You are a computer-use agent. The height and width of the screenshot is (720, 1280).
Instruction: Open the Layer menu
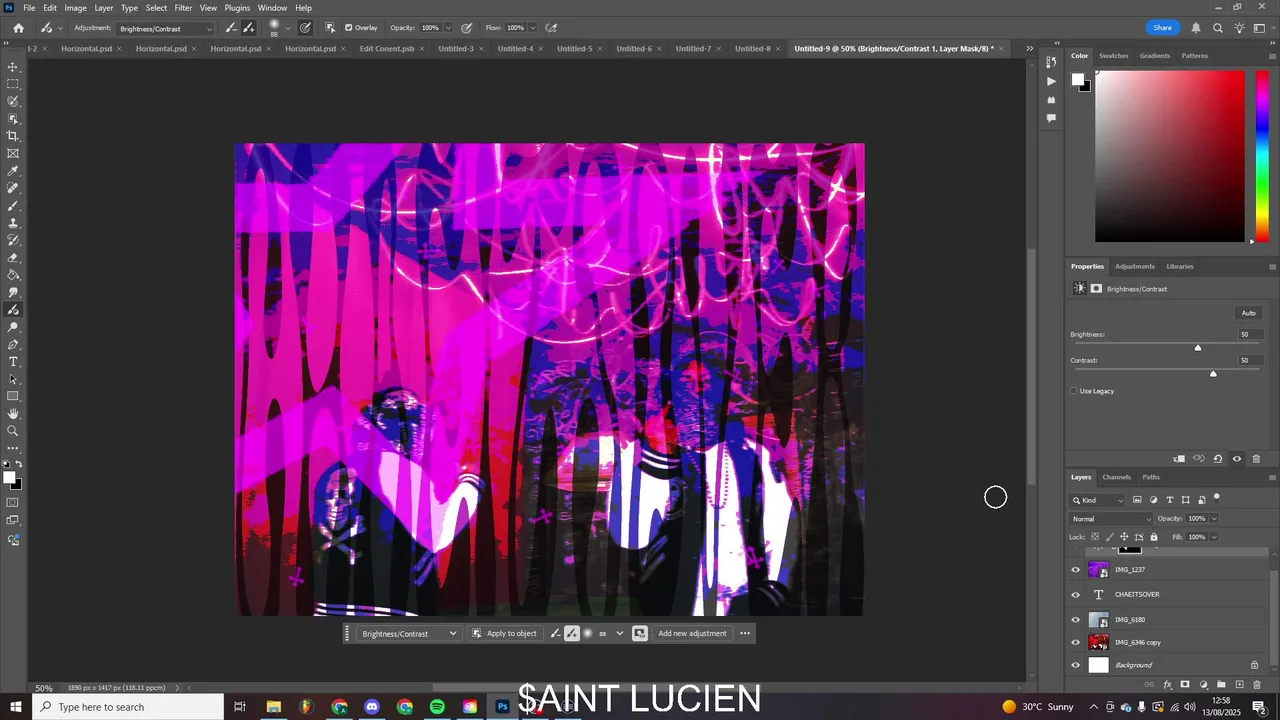pyautogui.click(x=104, y=8)
